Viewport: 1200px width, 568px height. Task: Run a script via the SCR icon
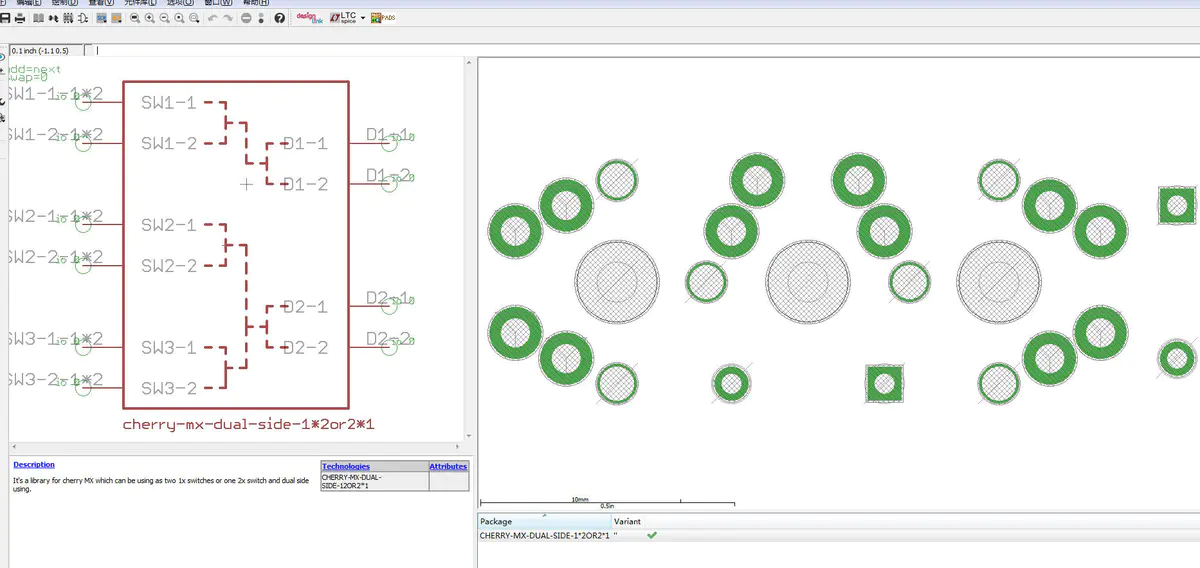(x=102, y=18)
